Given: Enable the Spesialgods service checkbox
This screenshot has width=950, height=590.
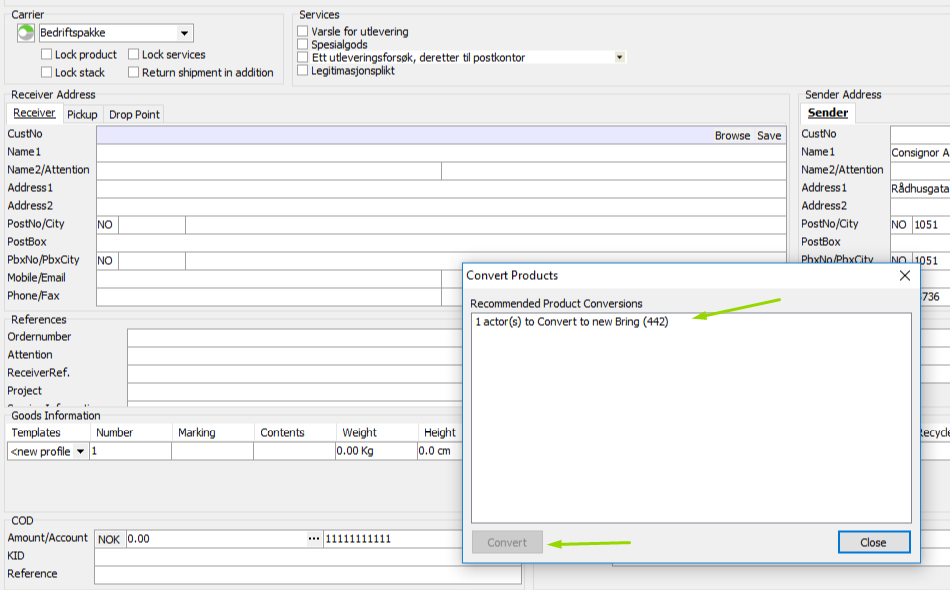Looking at the screenshot, I should 303,45.
